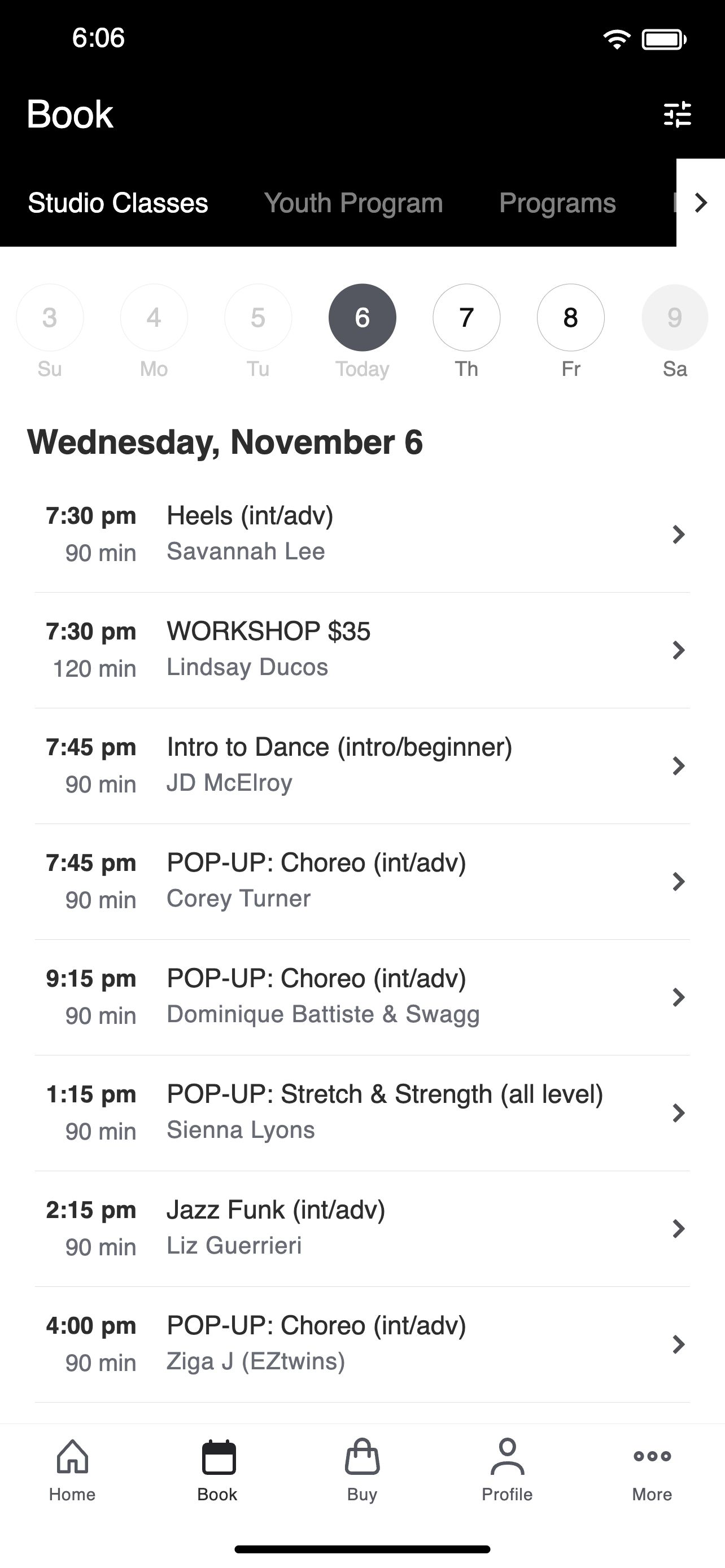Screen dimensions: 725x1568
Task: Open chevron for Heels (int/adv) class
Action: pyautogui.click(x=678, y=535)
